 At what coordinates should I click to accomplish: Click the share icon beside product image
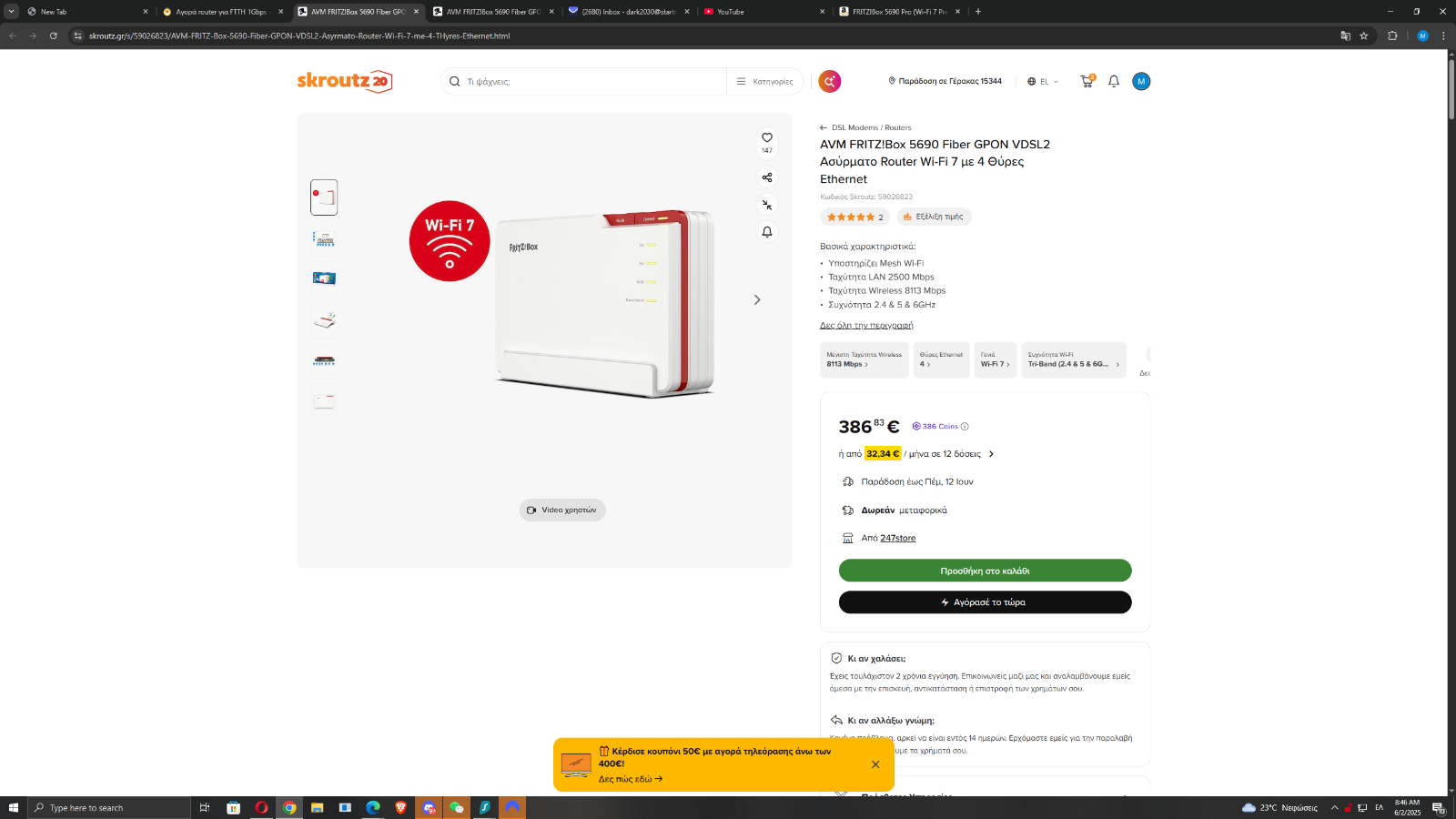tap(767, 177)
